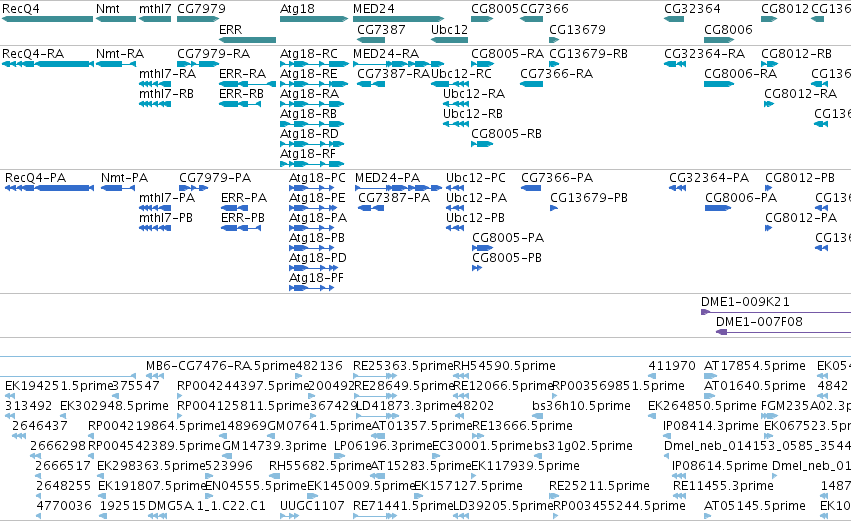This screenshot has width=851, height=521.
Task: Select the CG32364-PA protein label
Action: click(x=709, y=179)
